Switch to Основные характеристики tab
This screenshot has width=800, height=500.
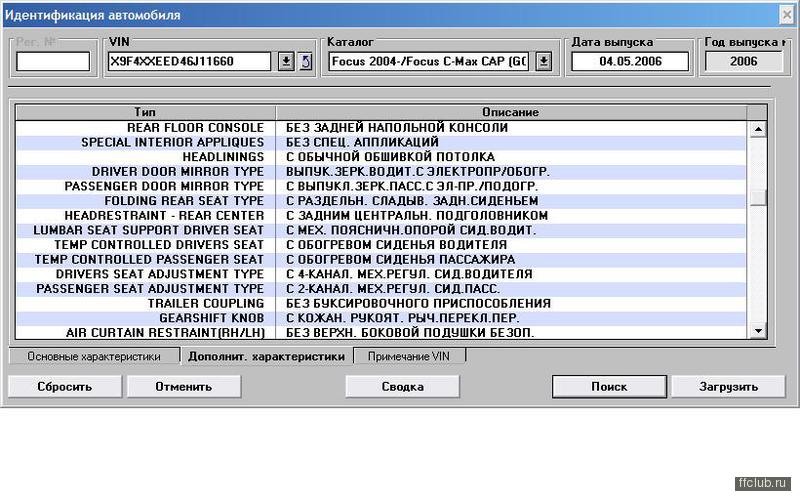[x=94, y=356]
